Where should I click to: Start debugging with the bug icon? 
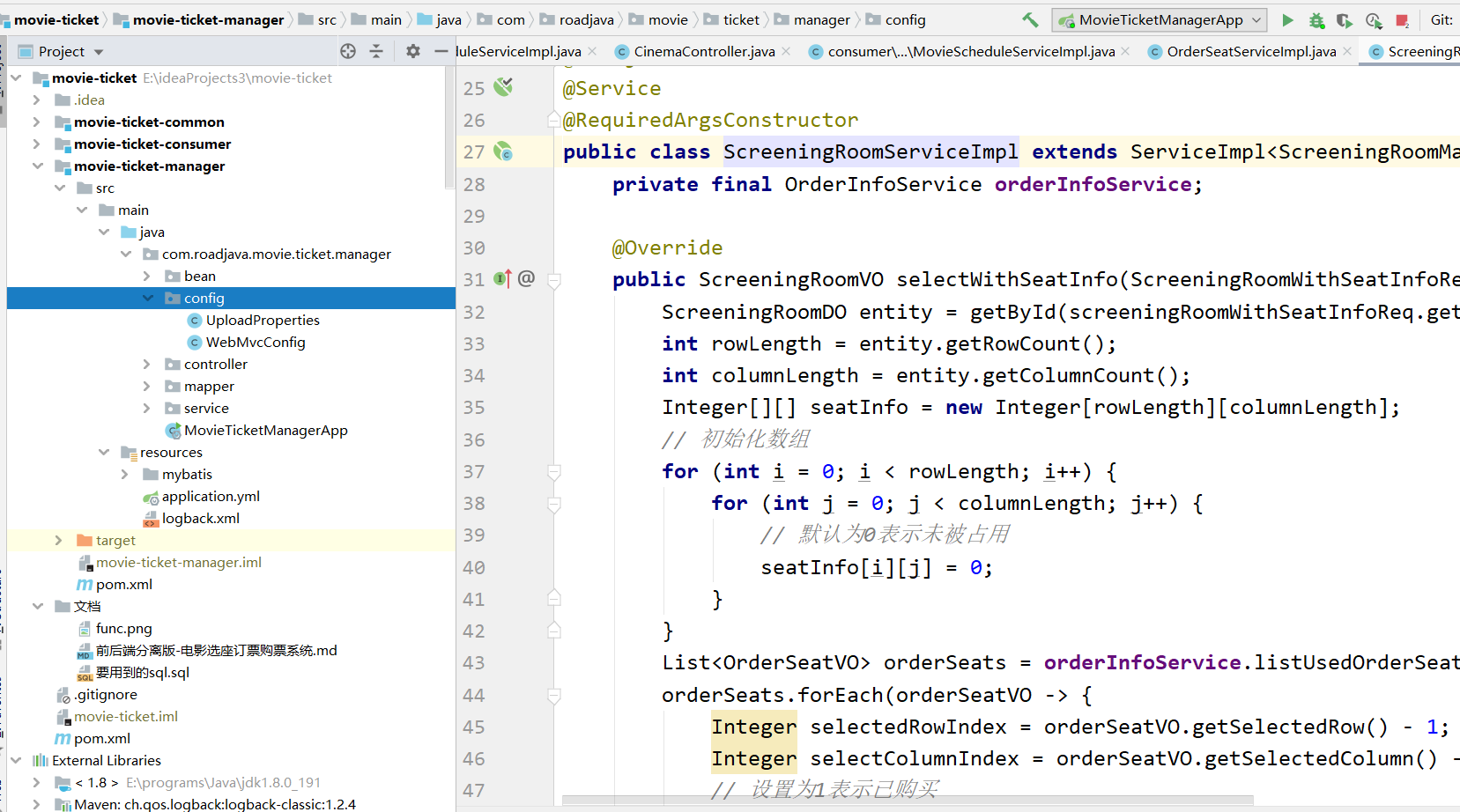1316,19
